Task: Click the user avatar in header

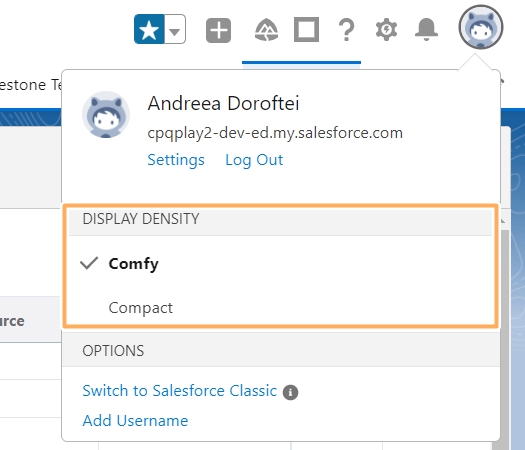Action: (481, 27)
